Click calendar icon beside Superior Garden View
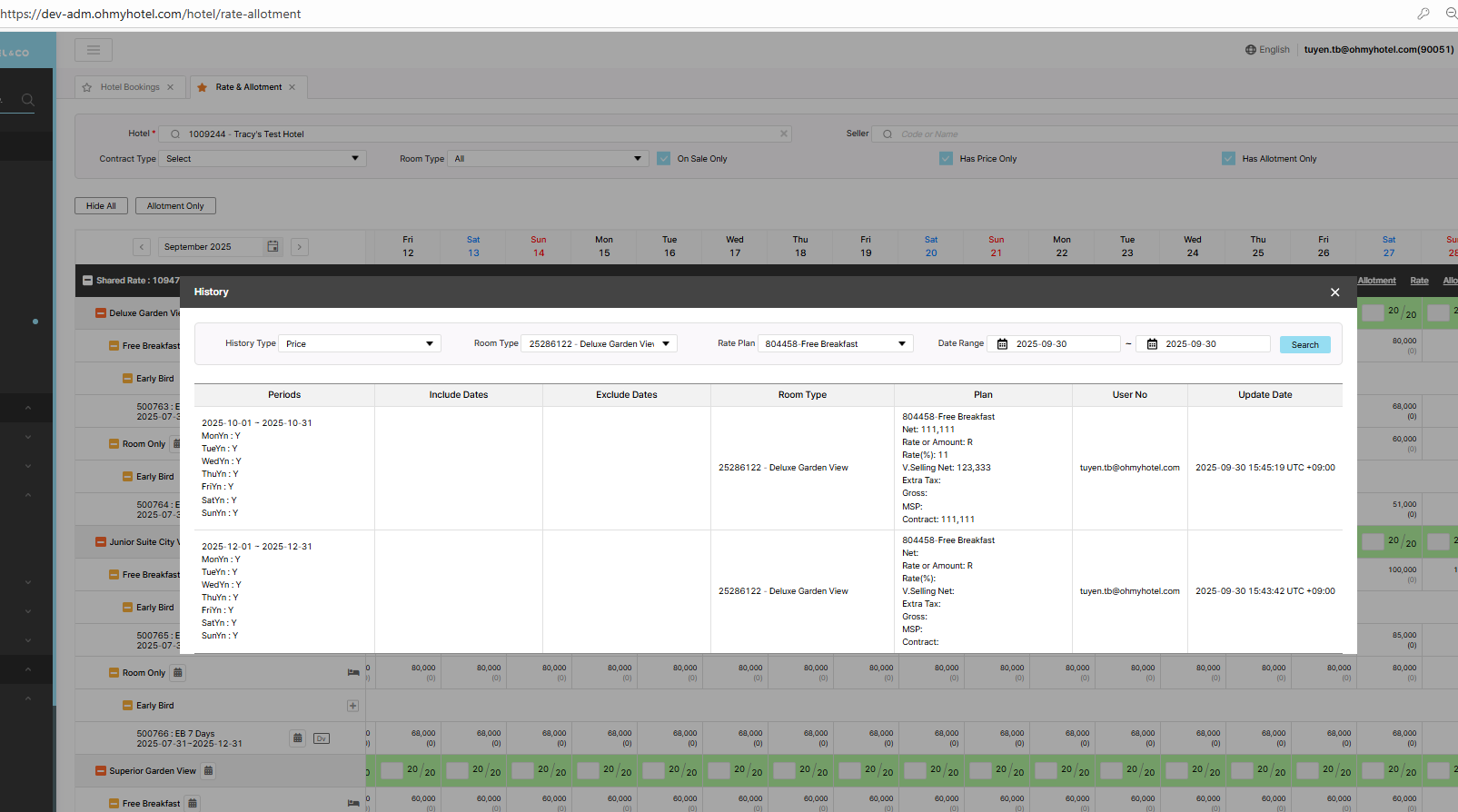Viewport: 1458px width, 812px height. tap(208, 771)
